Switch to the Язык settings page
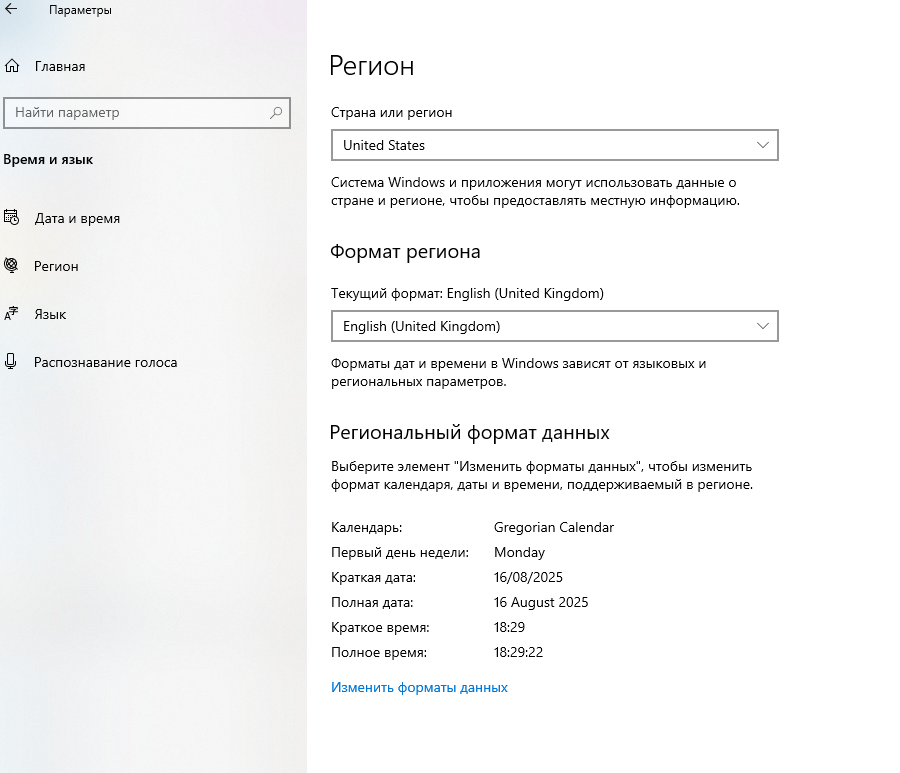900x773 pixels. coord(50,314)
